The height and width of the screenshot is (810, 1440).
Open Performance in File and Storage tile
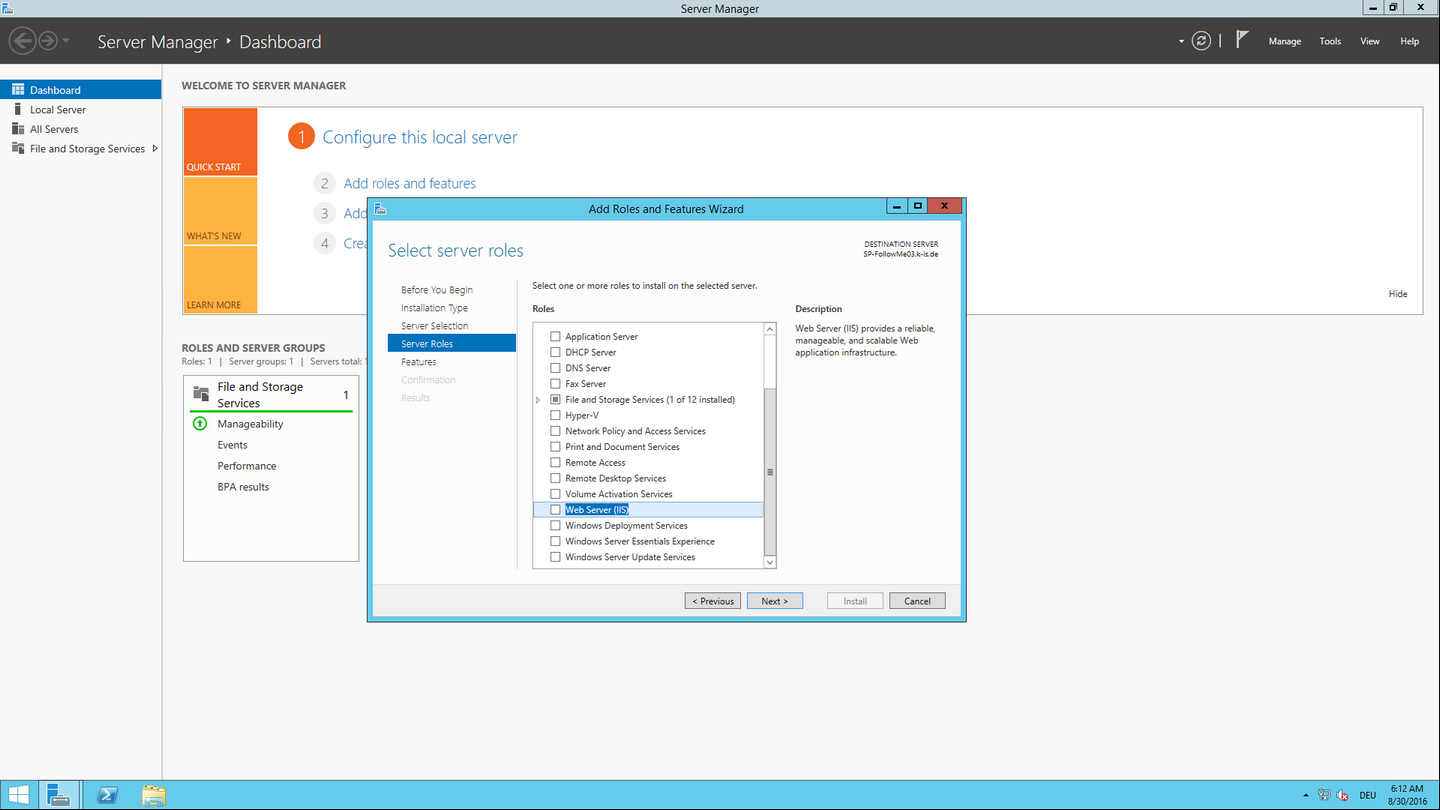click(x=247, y=466)
